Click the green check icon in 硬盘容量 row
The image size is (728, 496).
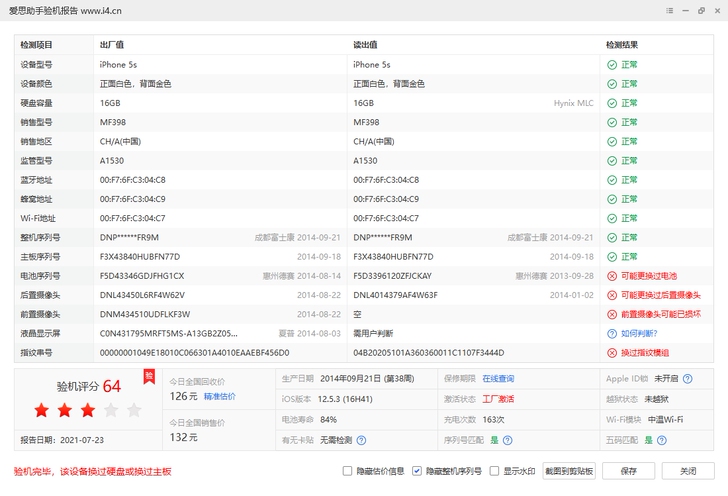tap(612, 103)
